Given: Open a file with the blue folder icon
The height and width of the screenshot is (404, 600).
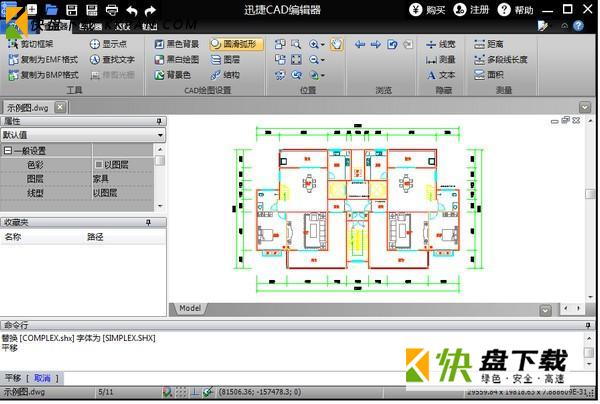Looking at the screenshot, I should 51,10.
